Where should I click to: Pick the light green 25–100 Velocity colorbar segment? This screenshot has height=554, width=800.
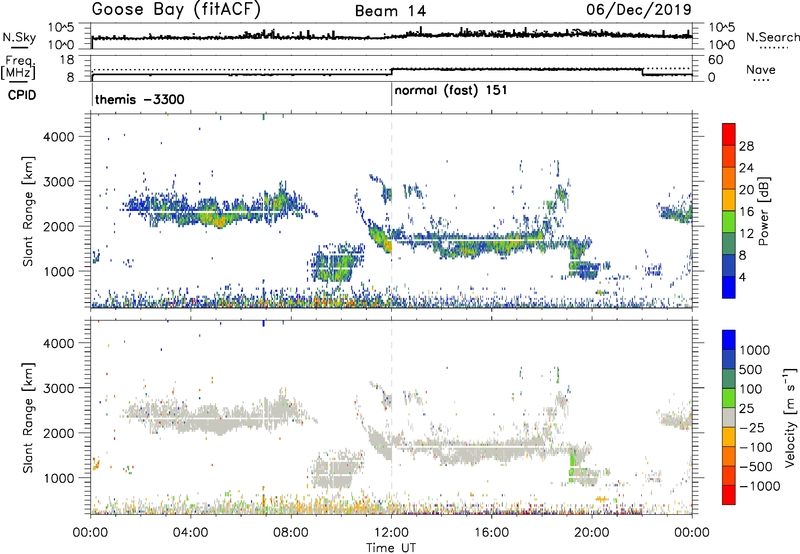coord(729,398)
